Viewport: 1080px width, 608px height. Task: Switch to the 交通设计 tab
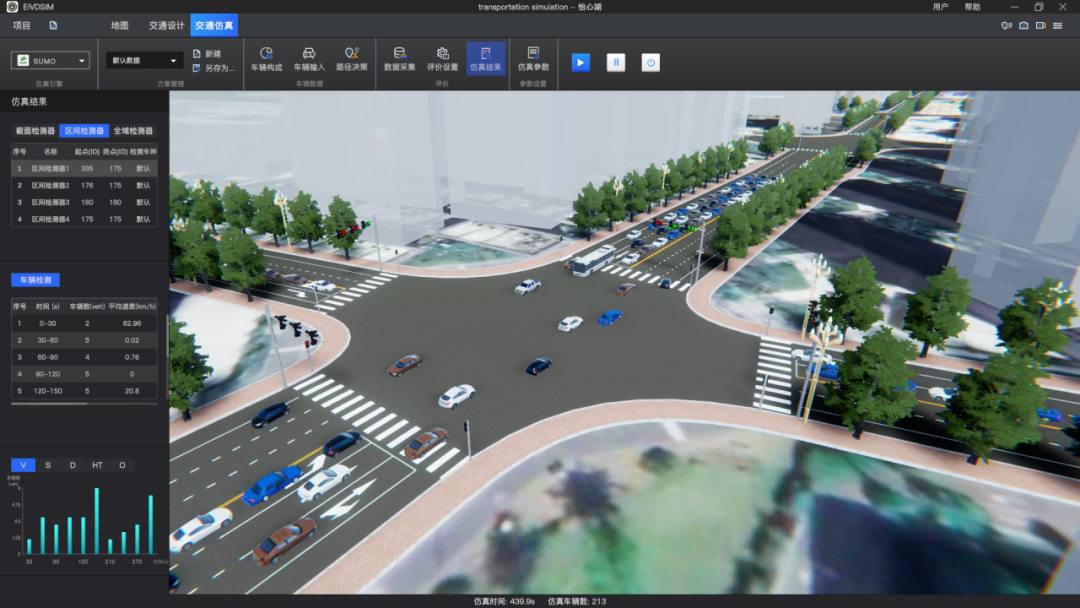point(167,25)
